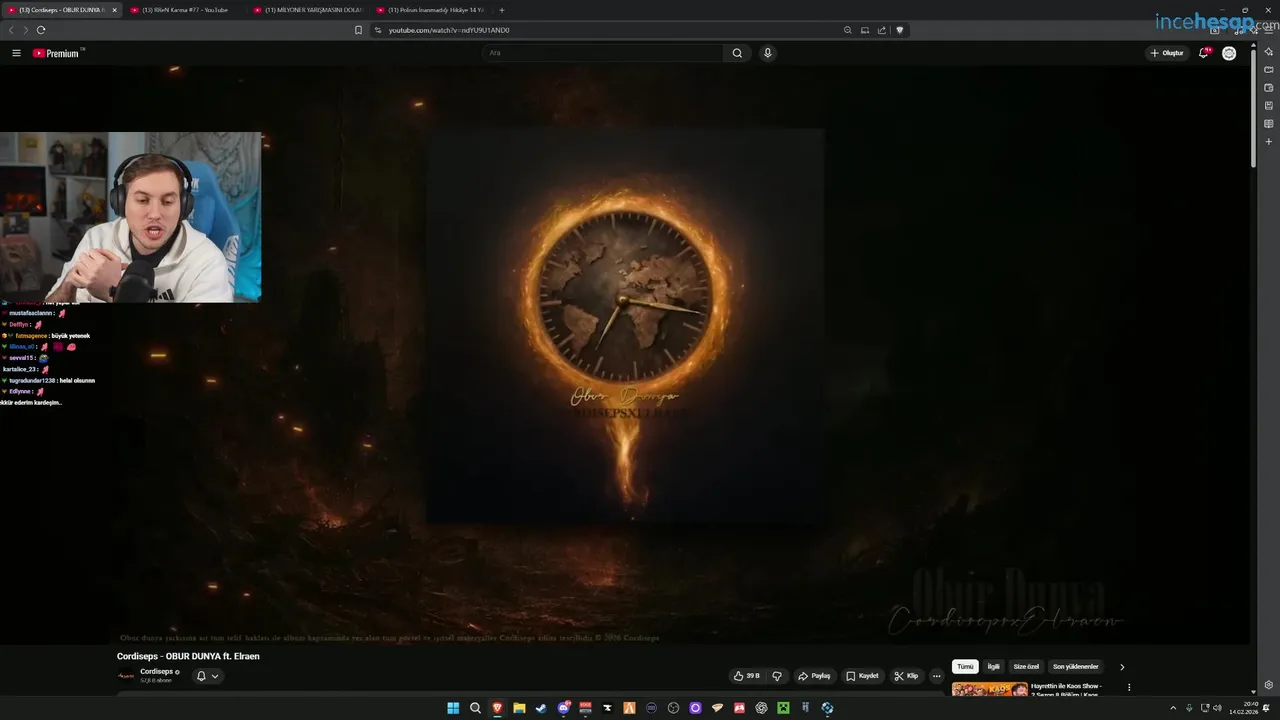1280x720 pixels.
Task: Switch to RRaeN Karma #77 tab
Action: tap(183, 10)
